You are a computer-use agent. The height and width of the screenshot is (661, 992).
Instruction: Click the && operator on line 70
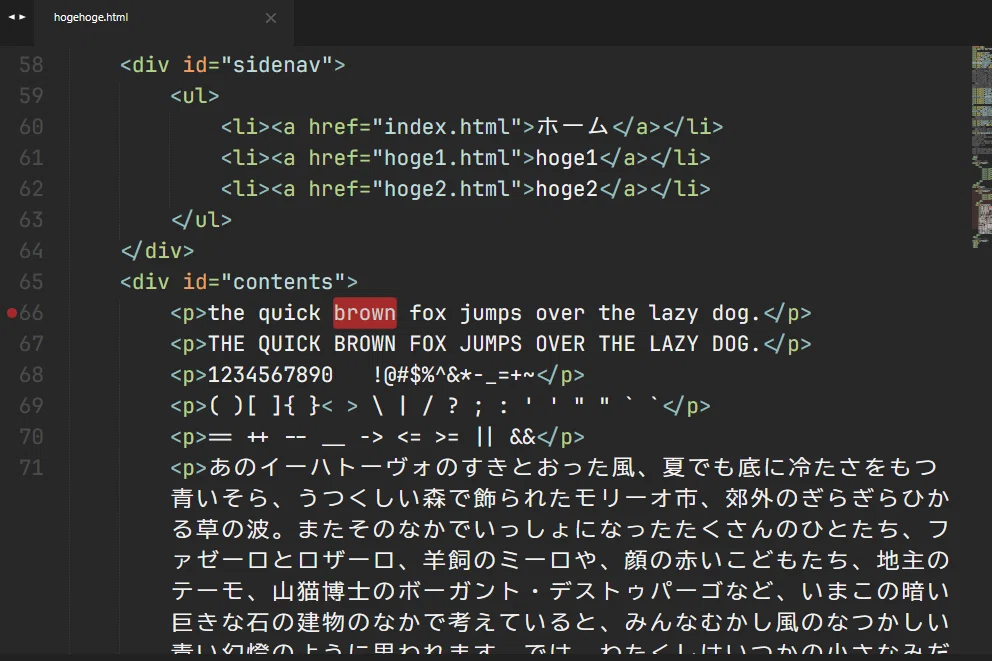tap(523, 436)
